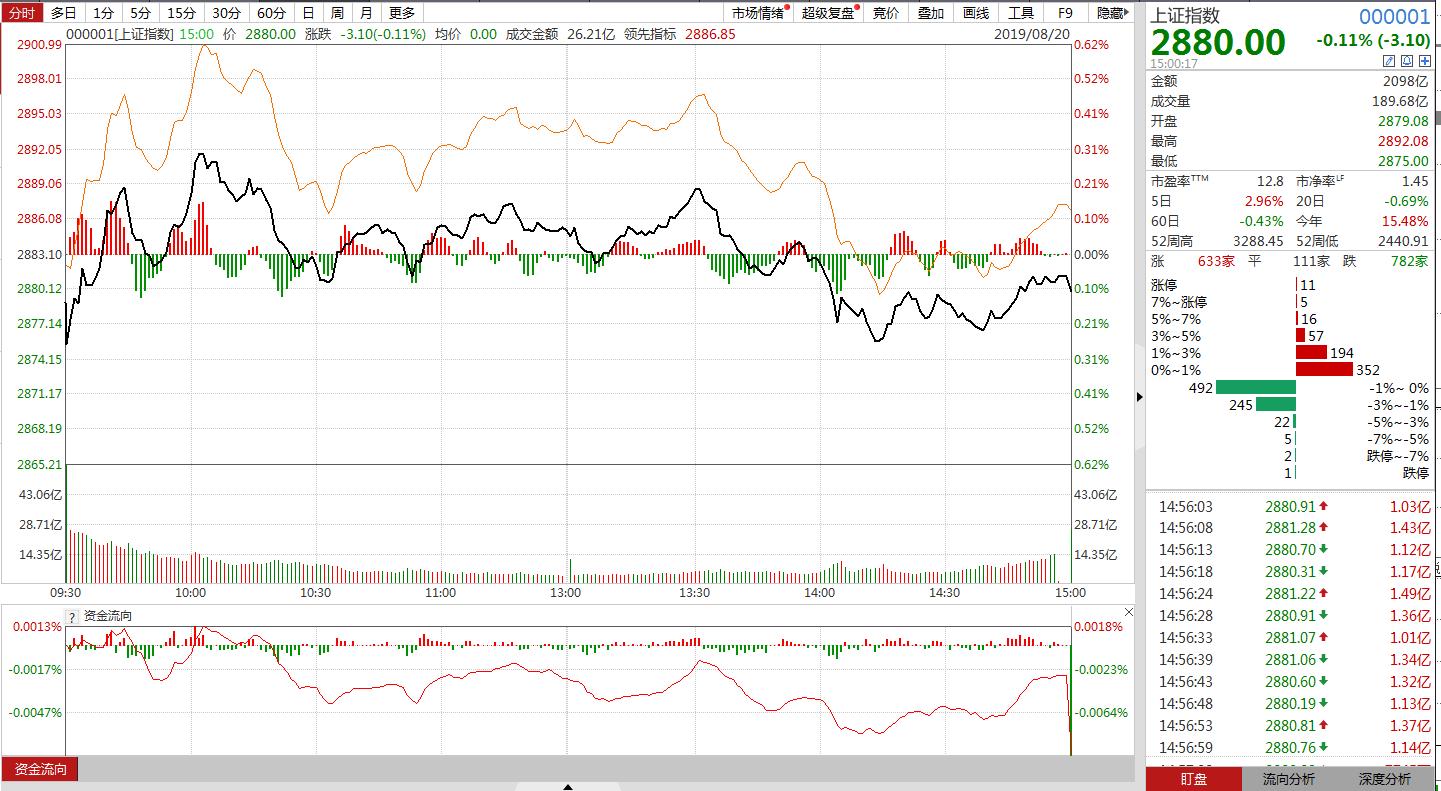Screen dimensions: 1441x791
Task: Select the 15分 period tab
Action: pos(182,13)
